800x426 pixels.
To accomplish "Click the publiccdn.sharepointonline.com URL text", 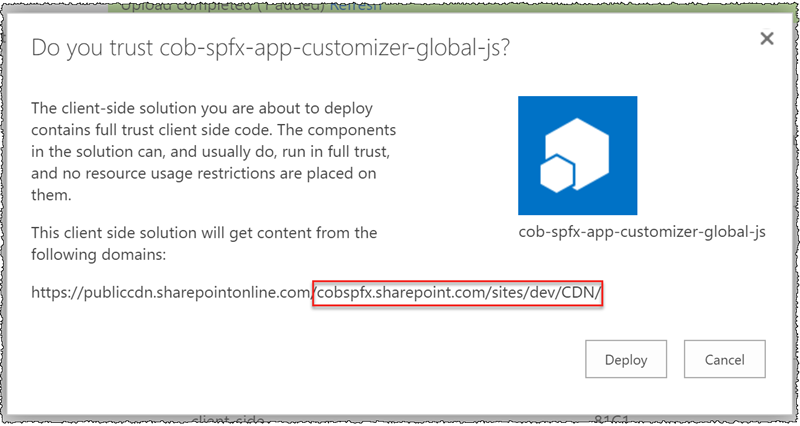I will point(317,293).
